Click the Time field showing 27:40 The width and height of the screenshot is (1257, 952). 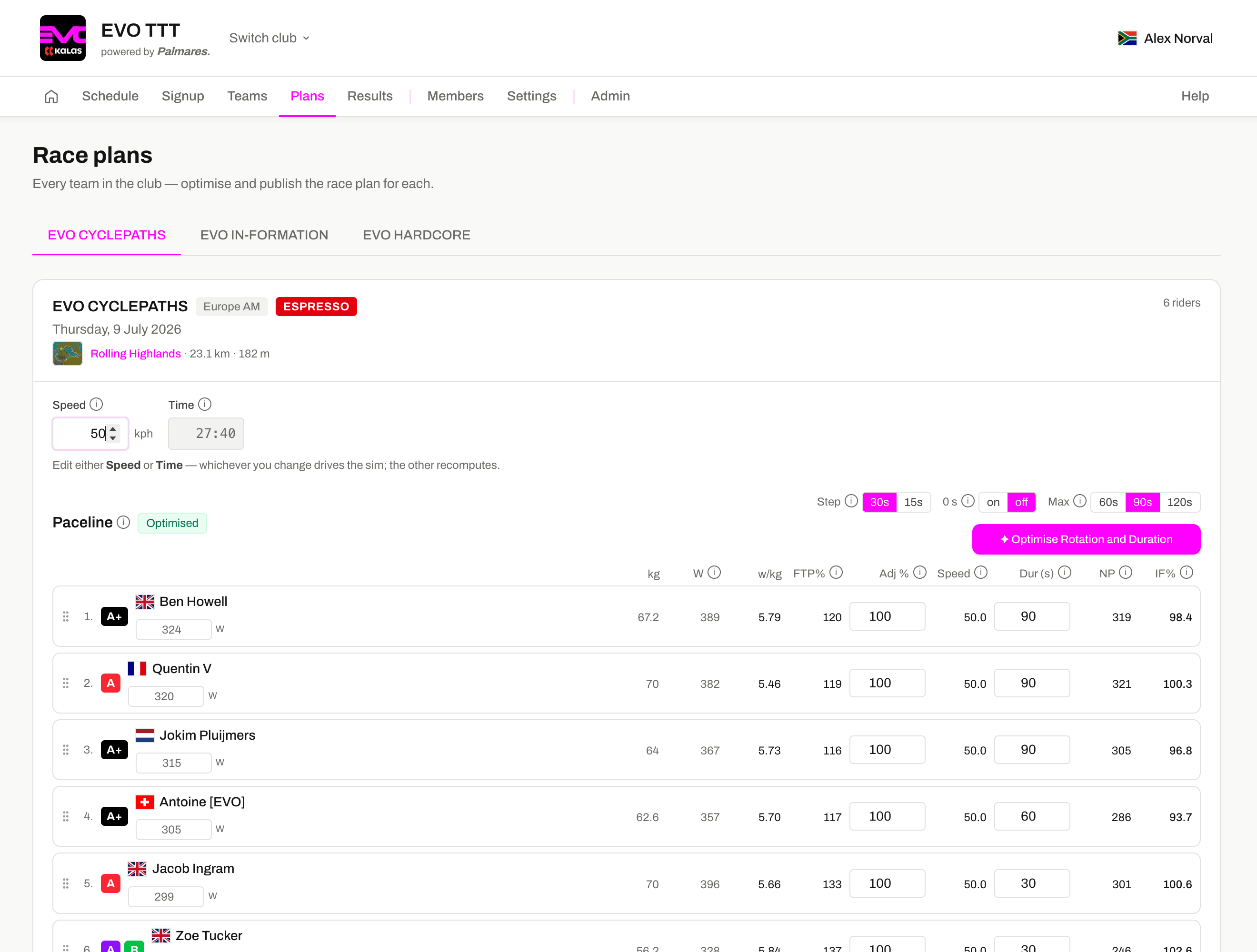tap(206, 434)
